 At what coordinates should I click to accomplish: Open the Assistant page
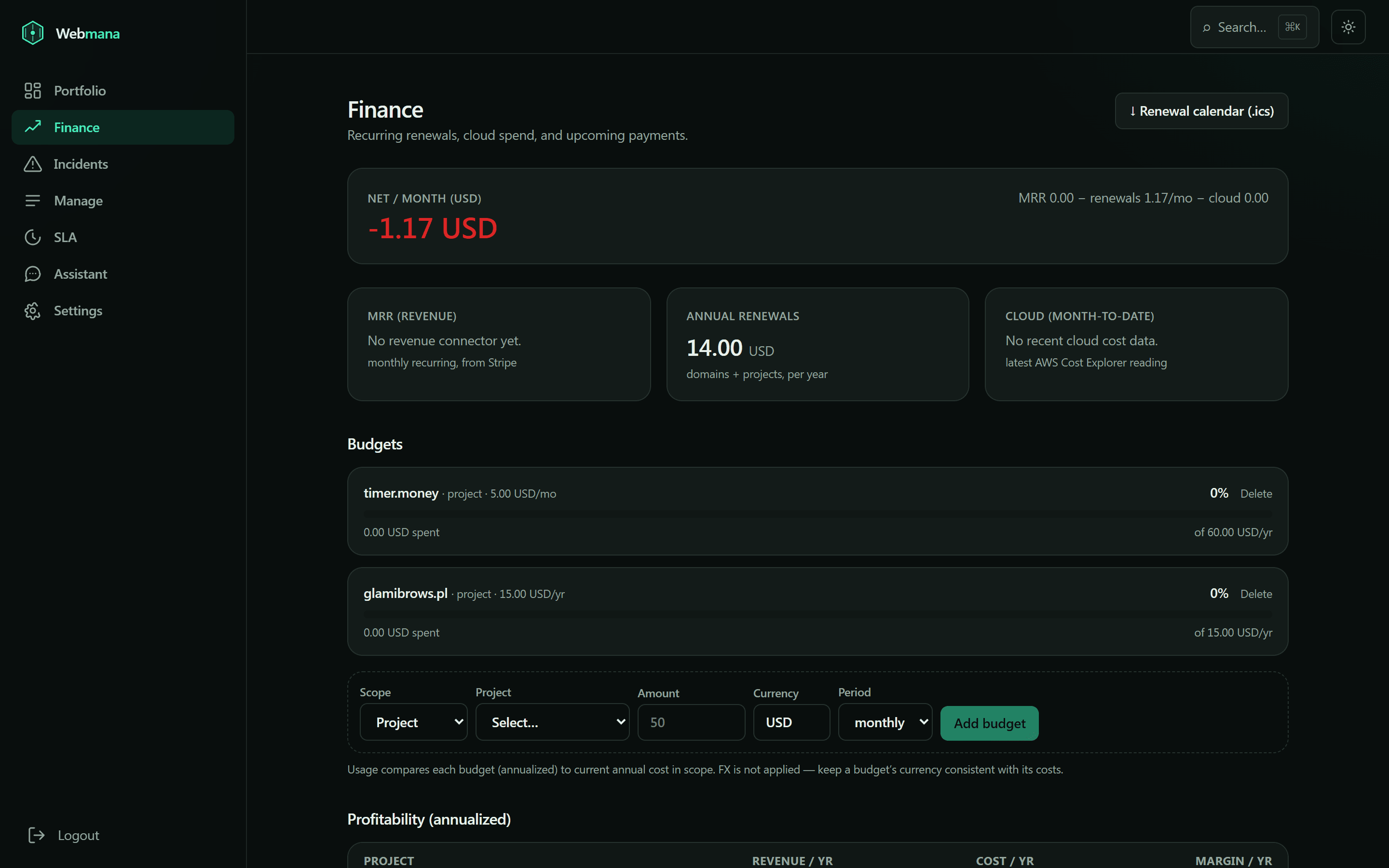point(123,274)
